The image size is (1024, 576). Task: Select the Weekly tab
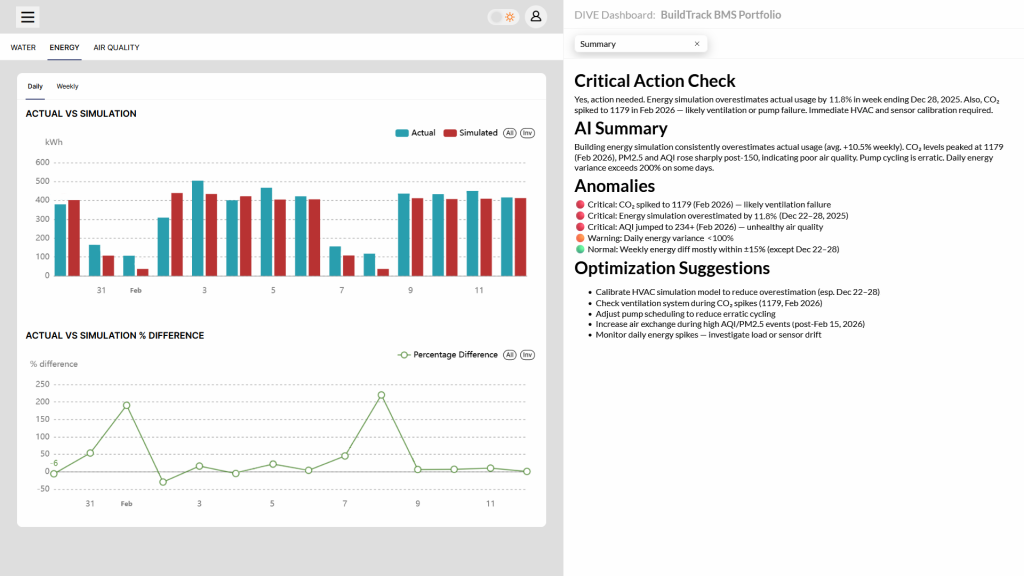tap(66, 86)
